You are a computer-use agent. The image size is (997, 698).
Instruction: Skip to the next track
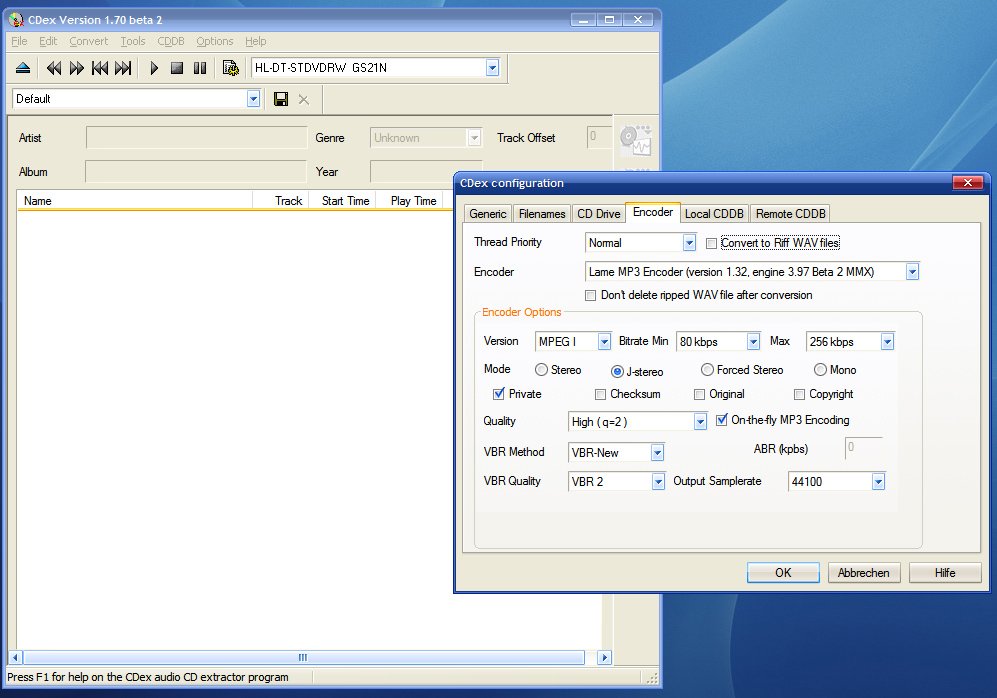pos(123,68)
